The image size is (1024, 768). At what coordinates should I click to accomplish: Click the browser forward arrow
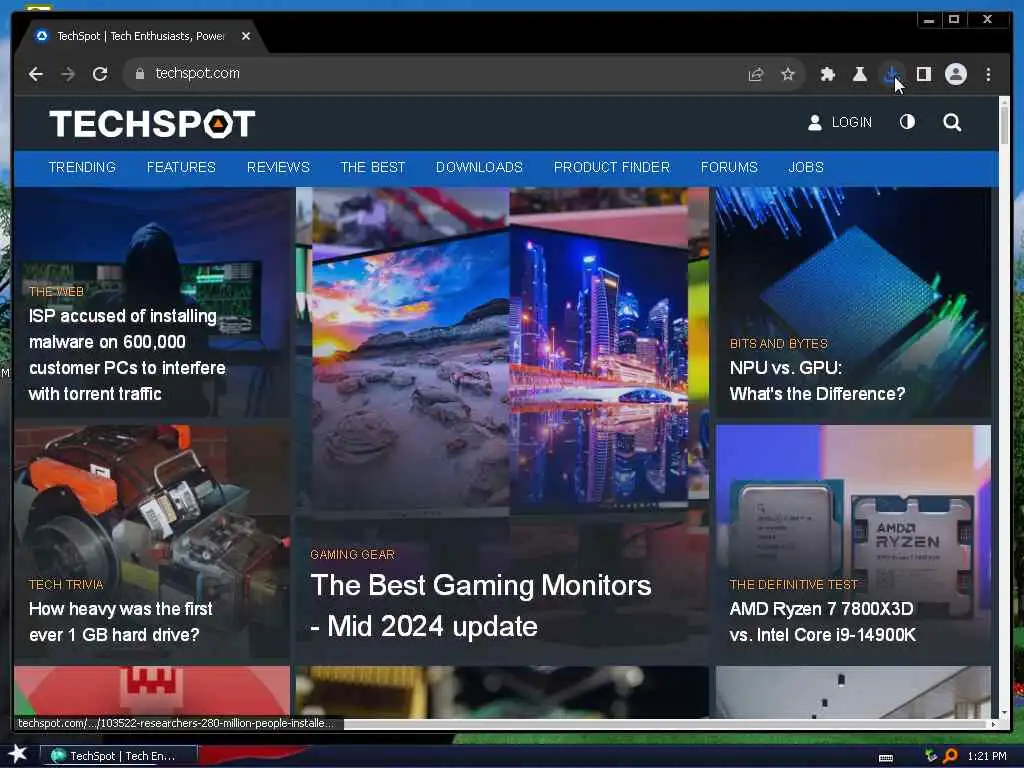tap(68, 74)
